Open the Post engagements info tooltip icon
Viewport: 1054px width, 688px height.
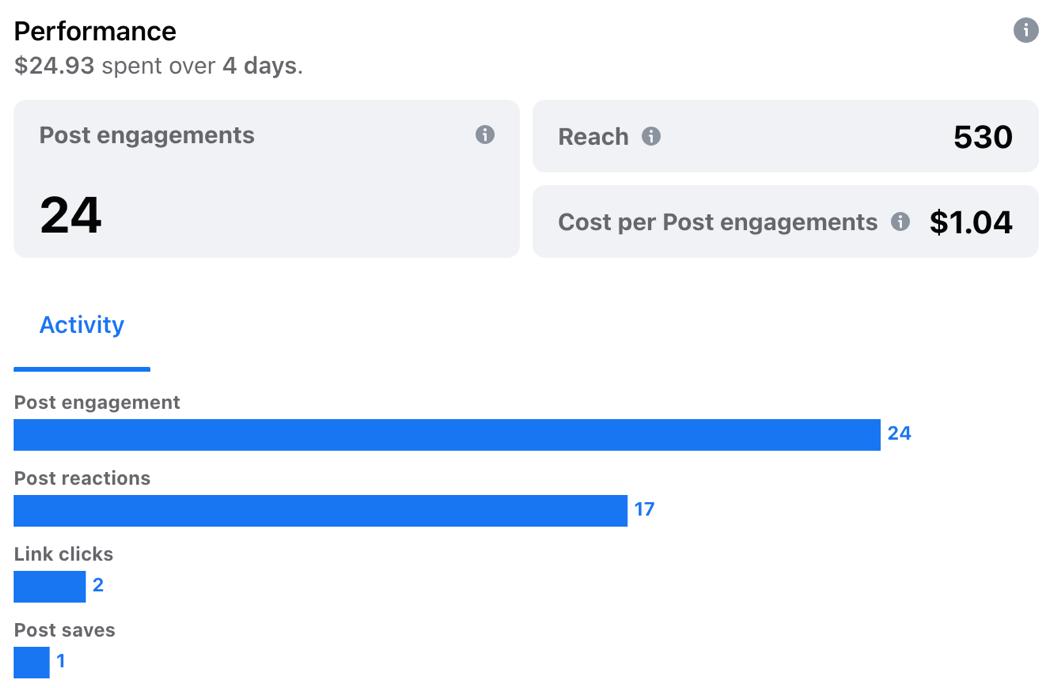pos(485,135)
